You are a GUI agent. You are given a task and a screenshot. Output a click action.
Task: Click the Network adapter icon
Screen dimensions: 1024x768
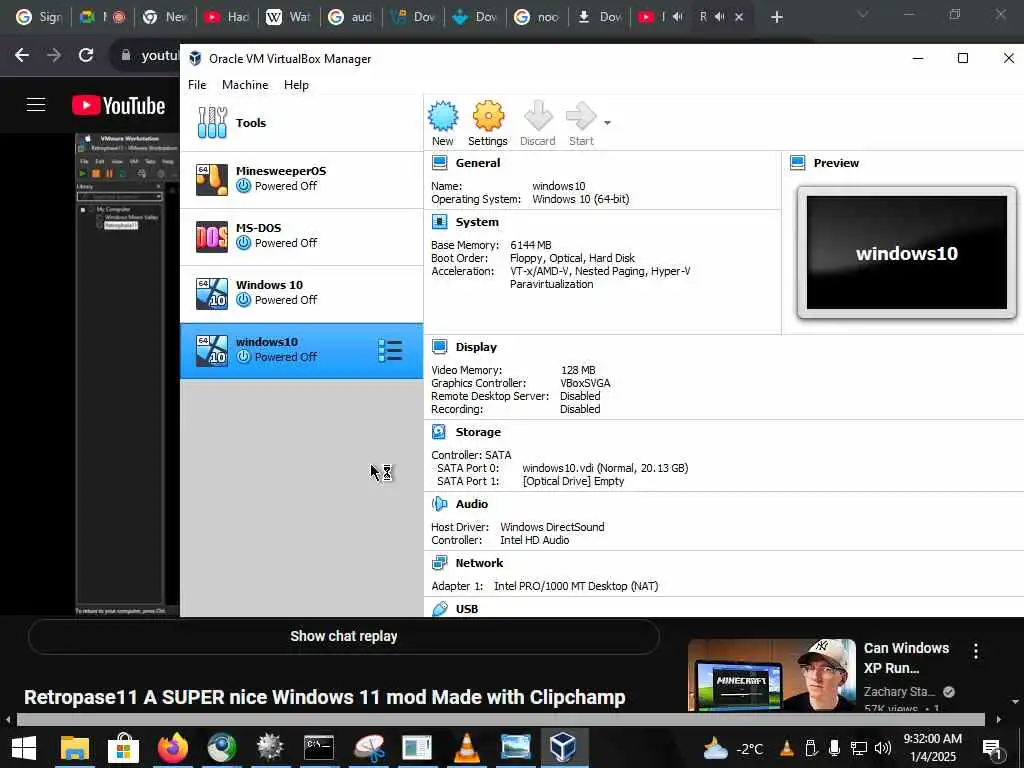pos(440,563)
